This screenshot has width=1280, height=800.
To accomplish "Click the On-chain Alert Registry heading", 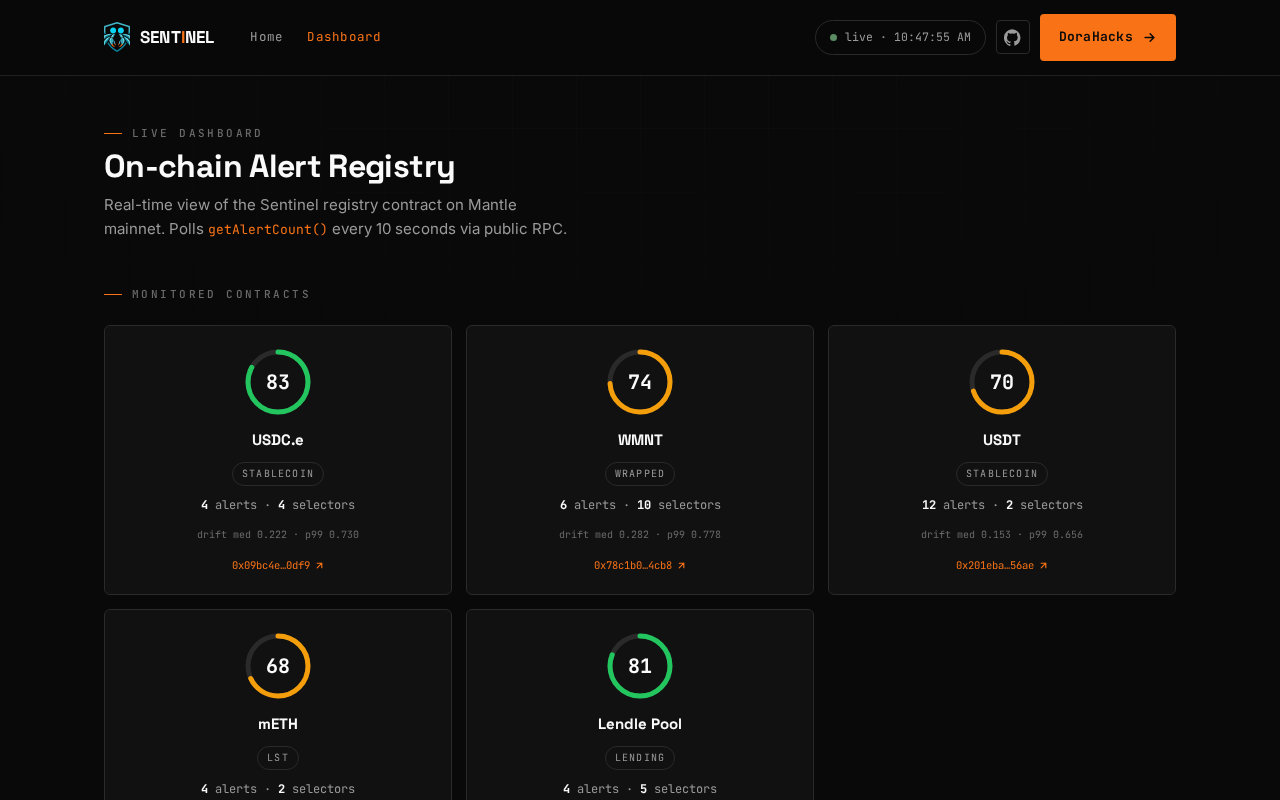I will click(x=280, y=166).
